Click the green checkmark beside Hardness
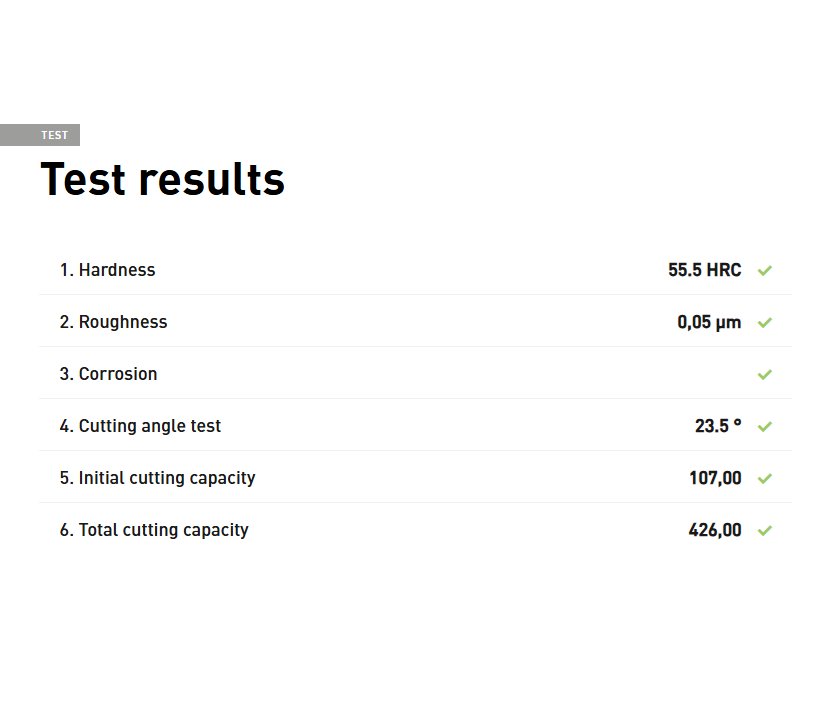Image resolution: width=837 pixels, height=708 pixels. (765, 271)
